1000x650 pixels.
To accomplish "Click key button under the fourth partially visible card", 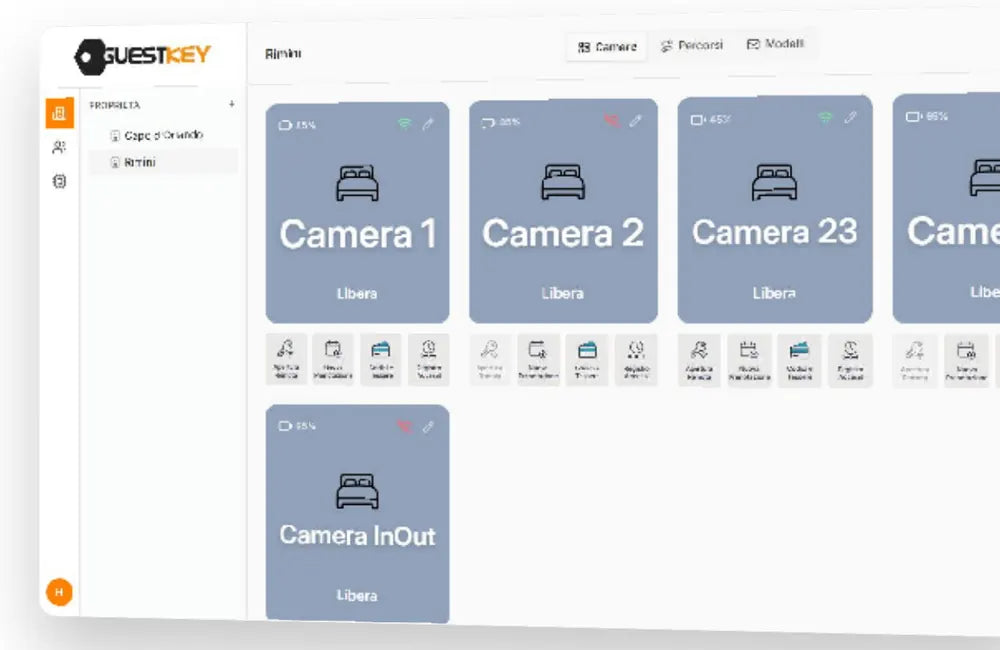I will [x=915, y=360].
